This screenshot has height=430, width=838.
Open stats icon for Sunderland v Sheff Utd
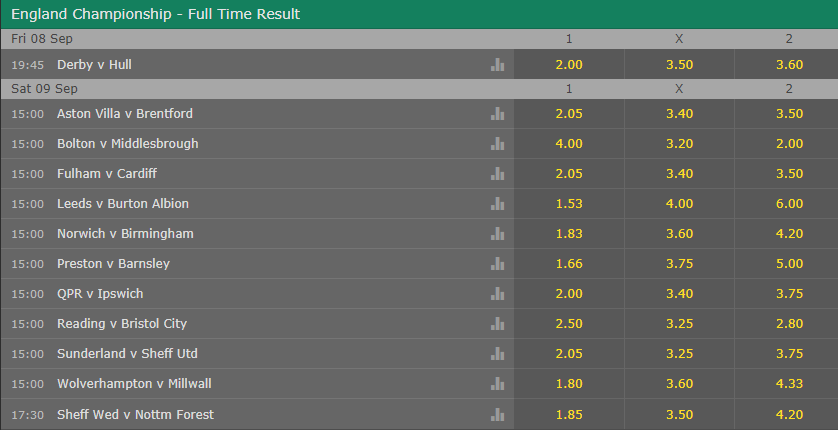pos(497,354)
